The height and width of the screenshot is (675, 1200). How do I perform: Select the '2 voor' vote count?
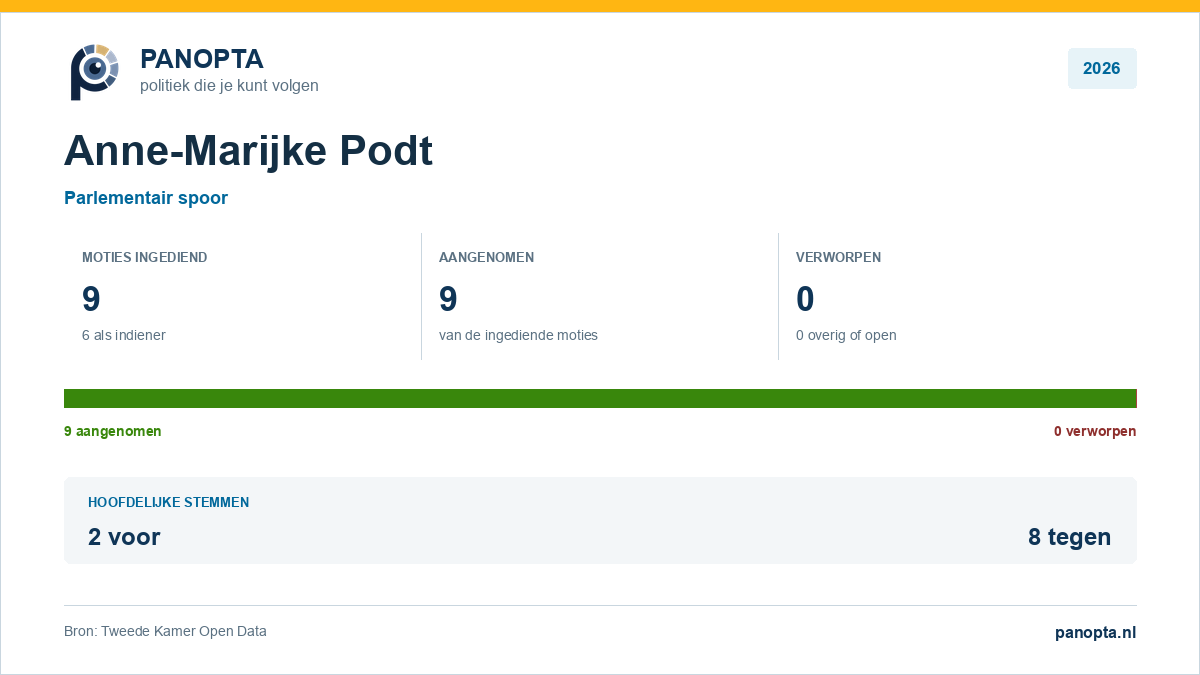(124, 537)
